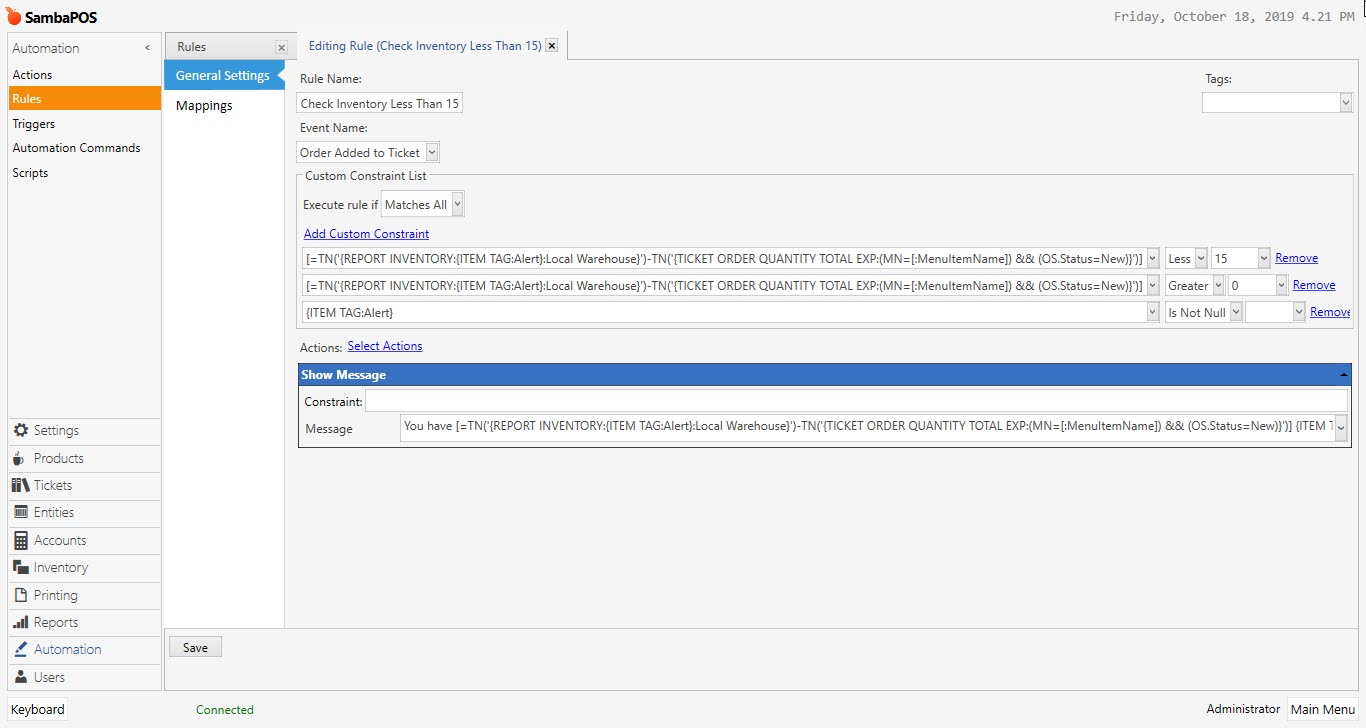Viewport: 1366px width, 728px height.
Task: Click the Save button
Action: point(196,648)
